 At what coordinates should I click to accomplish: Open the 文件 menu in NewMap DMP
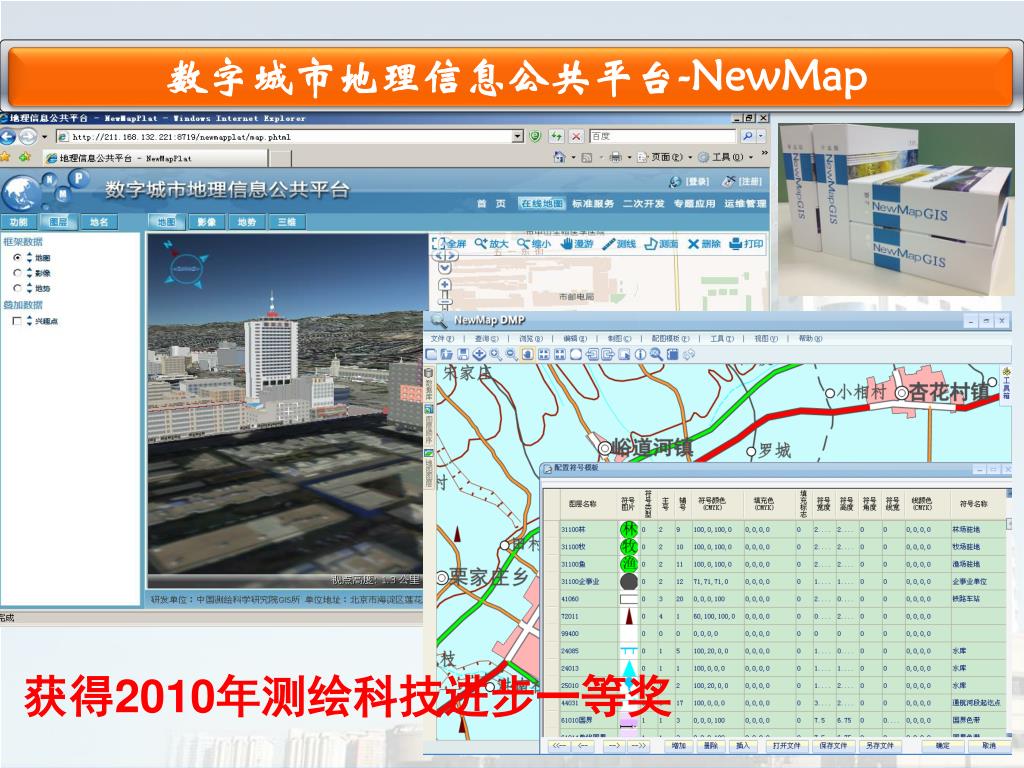[x=442, y=338]
